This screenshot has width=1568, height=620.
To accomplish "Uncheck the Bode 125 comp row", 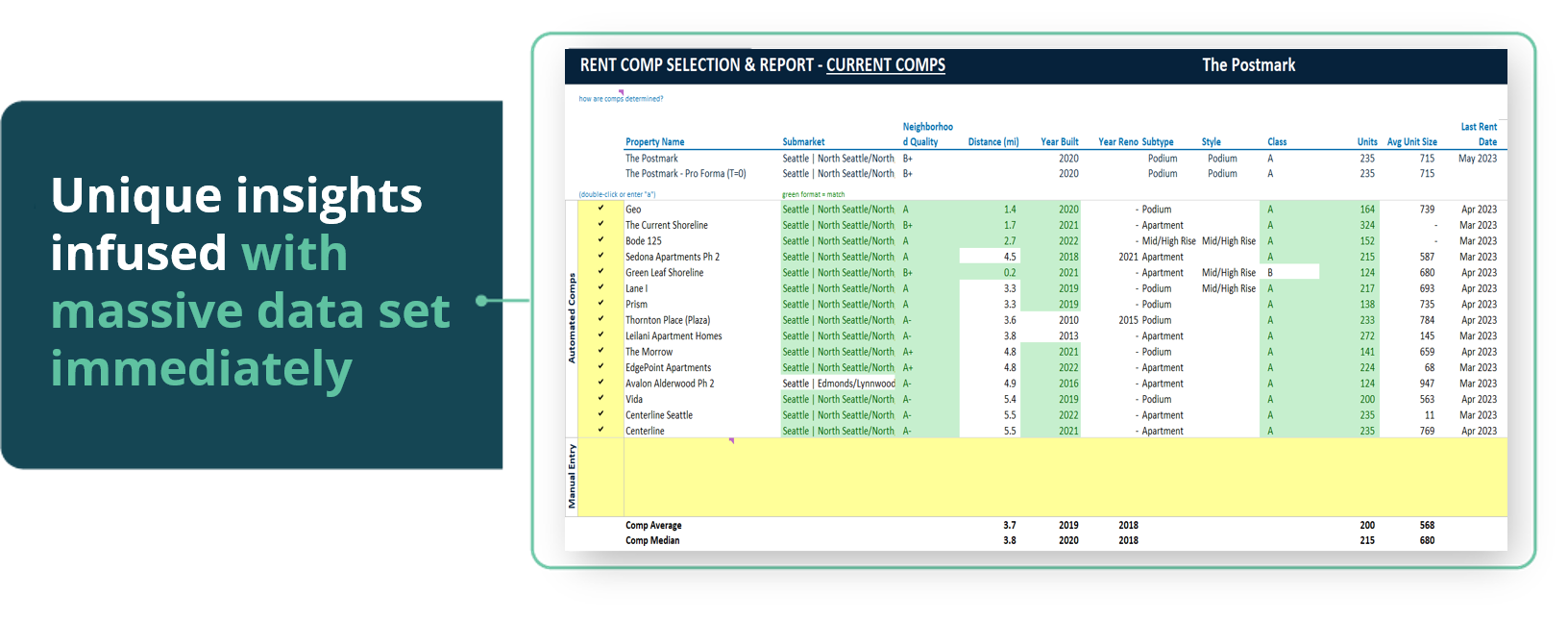I will pyautogui.click(x=600, y=240).
